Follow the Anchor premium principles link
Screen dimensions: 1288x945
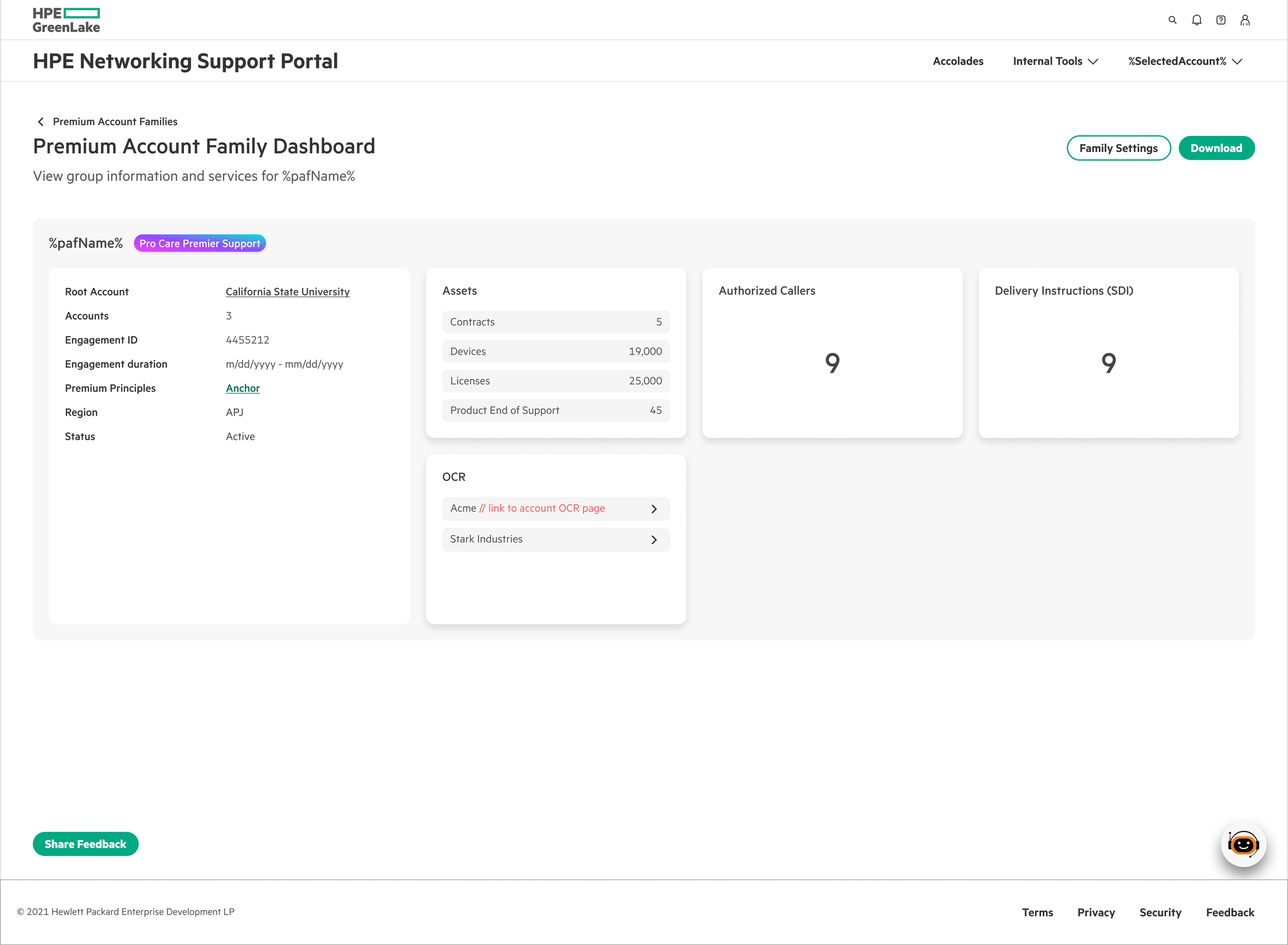pos(243,388)
